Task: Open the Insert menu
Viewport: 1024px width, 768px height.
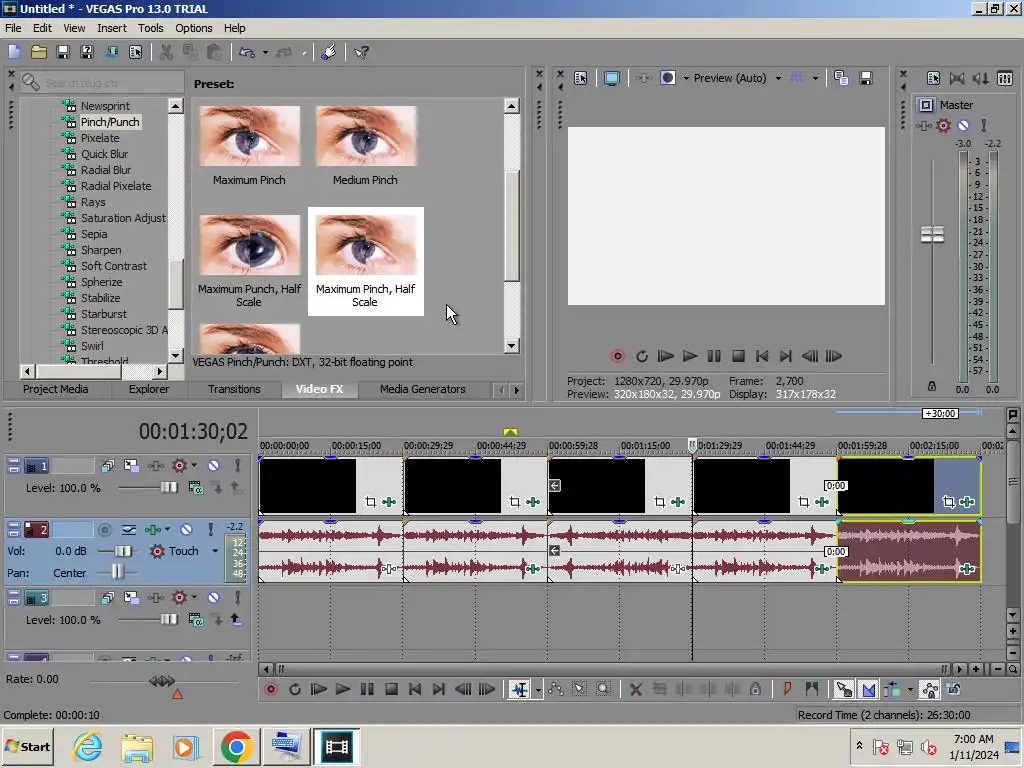Action: (112, 28)
